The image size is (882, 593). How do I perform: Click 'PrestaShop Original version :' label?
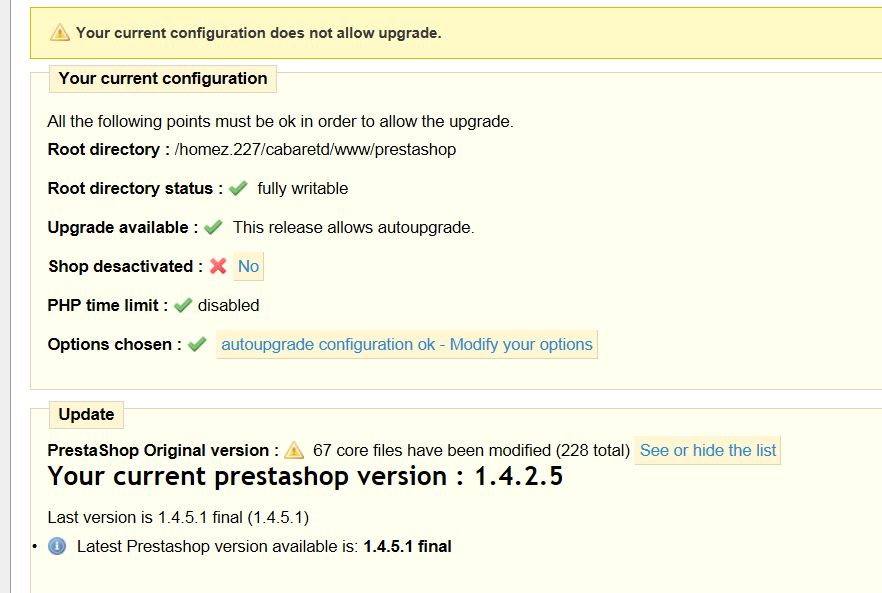click(163, 450)
